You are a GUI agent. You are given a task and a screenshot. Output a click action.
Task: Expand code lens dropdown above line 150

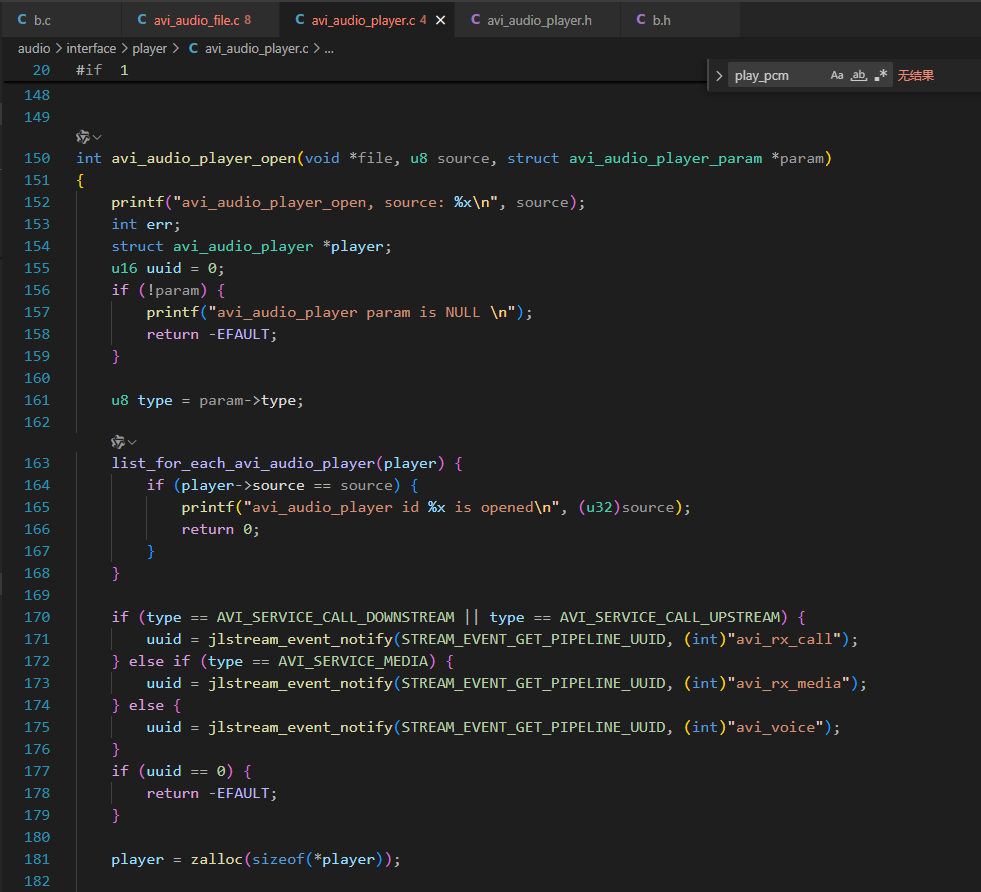97,137
